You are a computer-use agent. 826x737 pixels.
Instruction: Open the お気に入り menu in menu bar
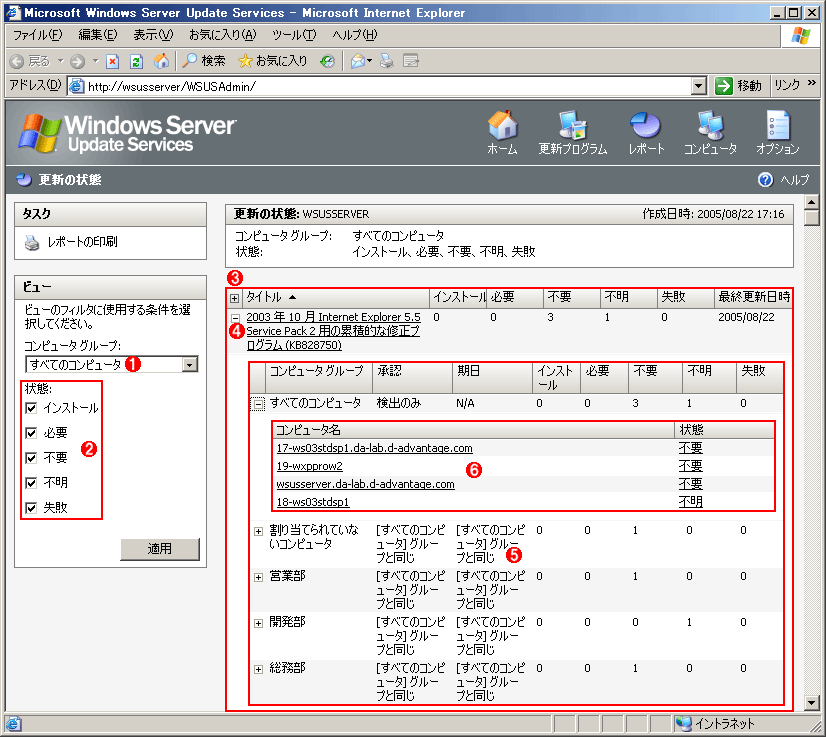coord(222,35)
